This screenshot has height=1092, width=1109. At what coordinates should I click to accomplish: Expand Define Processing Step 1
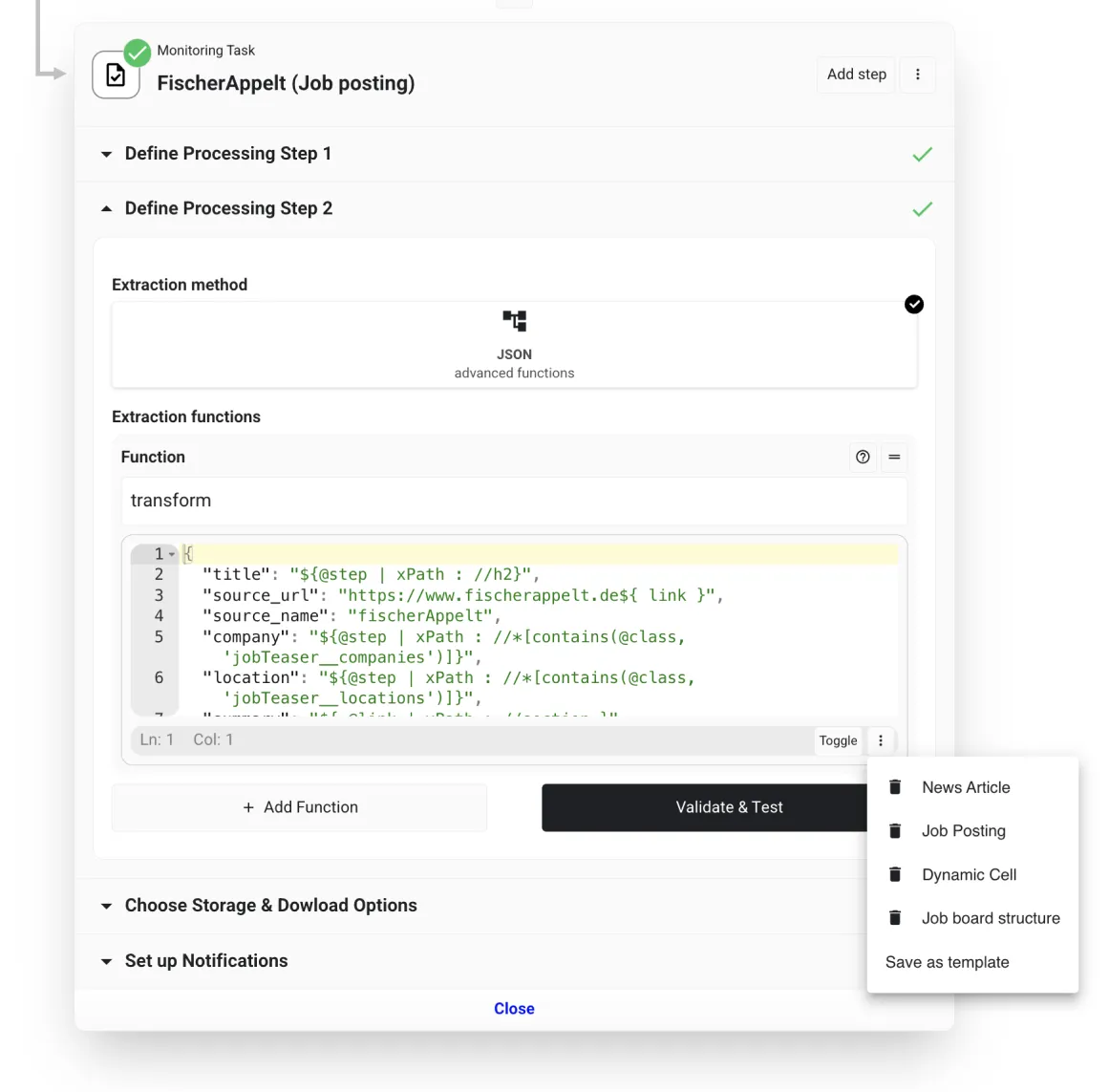(x=107, y=154)
